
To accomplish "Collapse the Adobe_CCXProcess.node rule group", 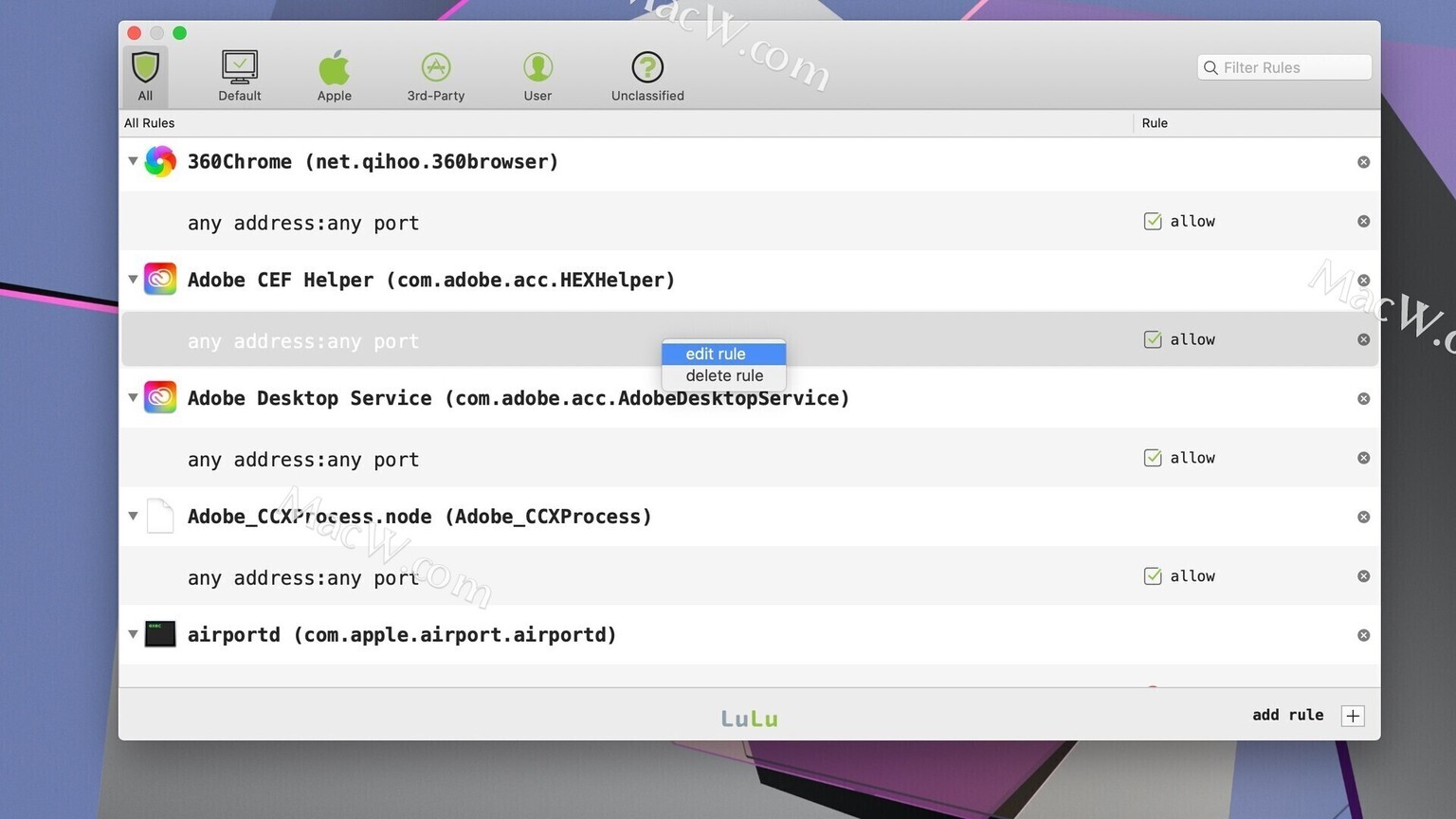I will pyautogui.click(x=133, y=517).
